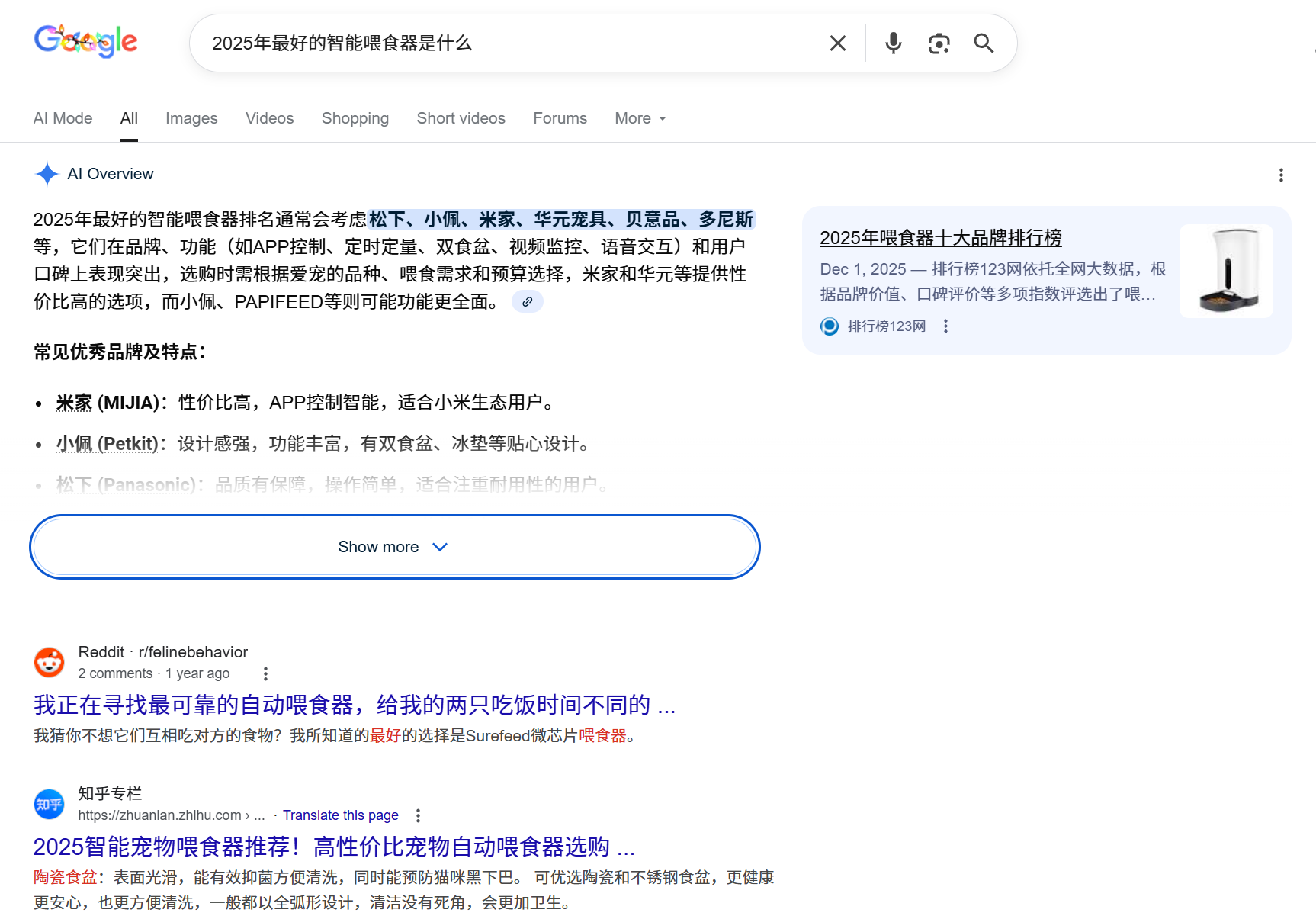Click Translate this page link
Screen dimensions: 1316x916
pyautogui.click(x=341, y=815)
